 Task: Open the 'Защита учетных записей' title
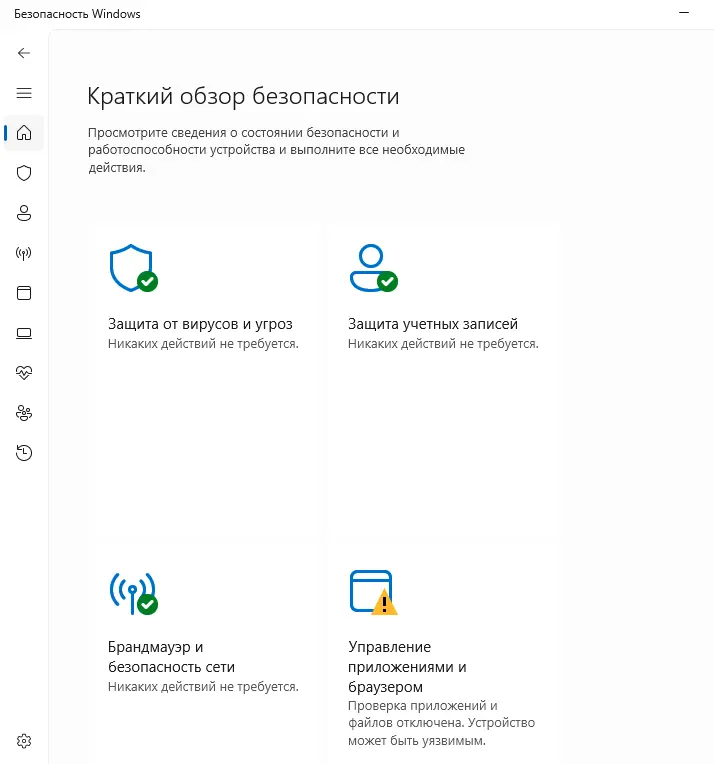tap(432, 324)
